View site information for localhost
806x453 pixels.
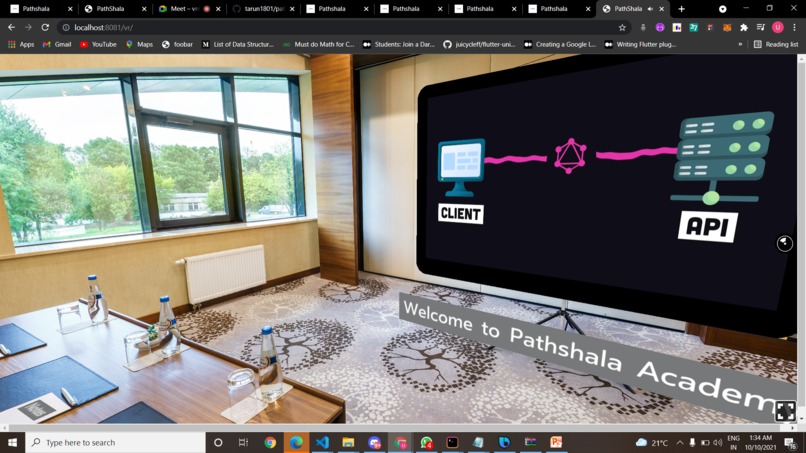[66, 27]
